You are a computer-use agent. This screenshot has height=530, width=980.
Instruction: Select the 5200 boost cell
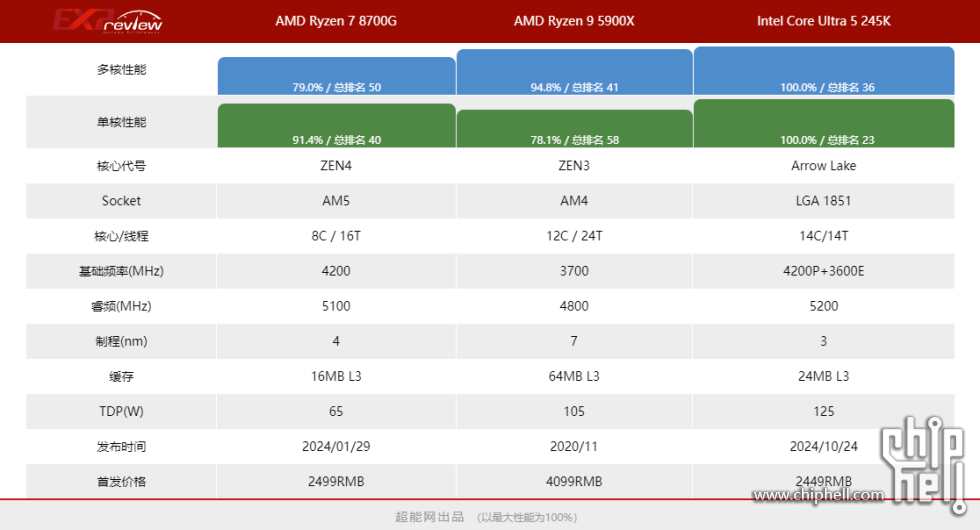[x=824, y=306]
